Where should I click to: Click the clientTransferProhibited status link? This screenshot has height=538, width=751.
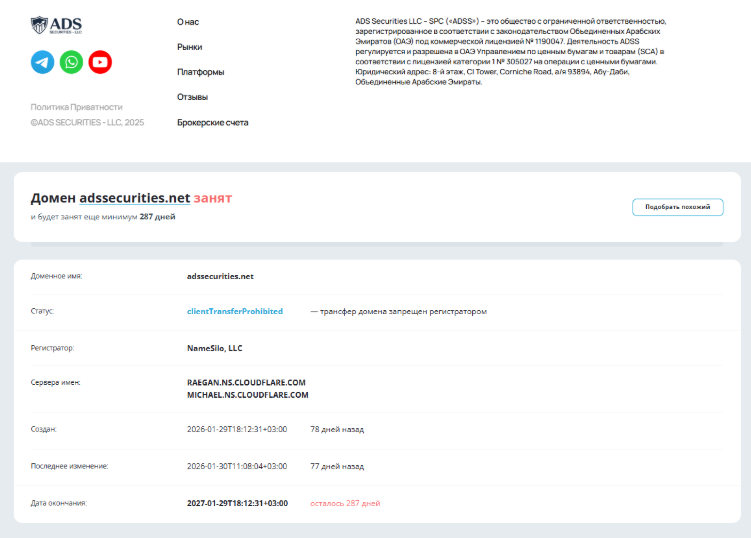tap(235, 311)
